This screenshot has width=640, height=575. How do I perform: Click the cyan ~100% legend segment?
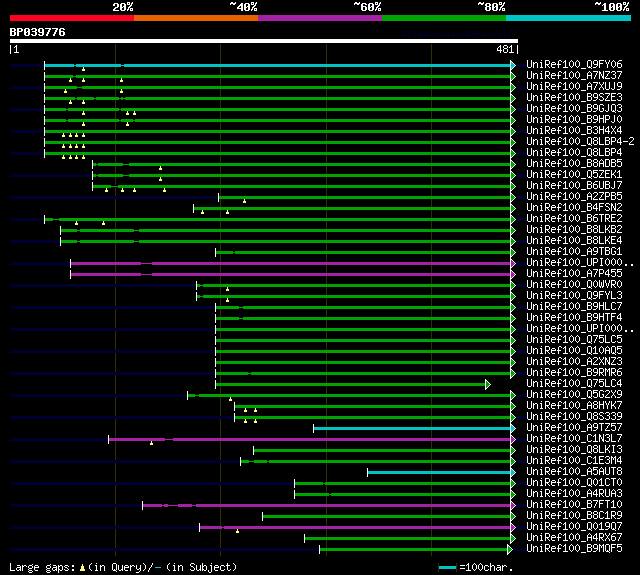coord(569,18)
